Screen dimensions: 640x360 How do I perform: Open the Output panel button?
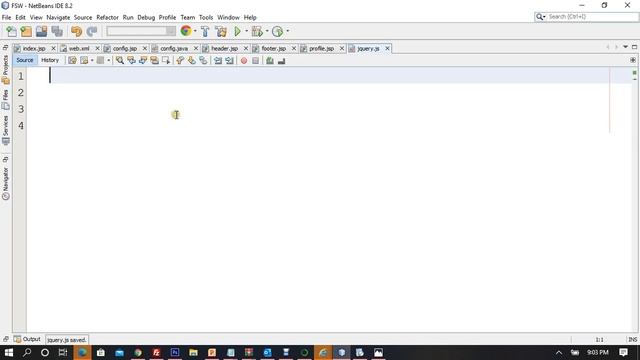pos(27,339)
